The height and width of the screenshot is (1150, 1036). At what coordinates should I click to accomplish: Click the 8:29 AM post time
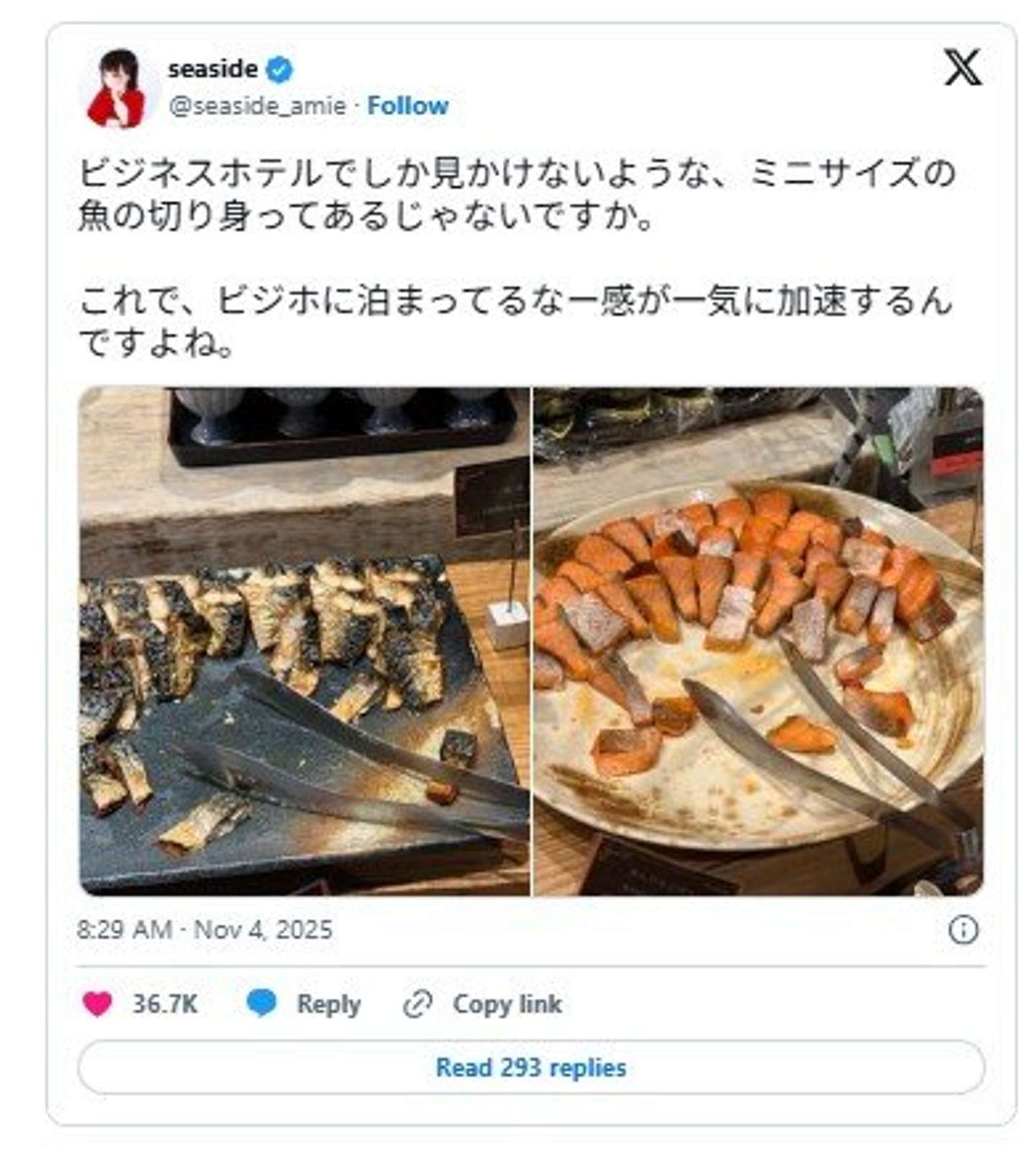[x=124, y=929]
